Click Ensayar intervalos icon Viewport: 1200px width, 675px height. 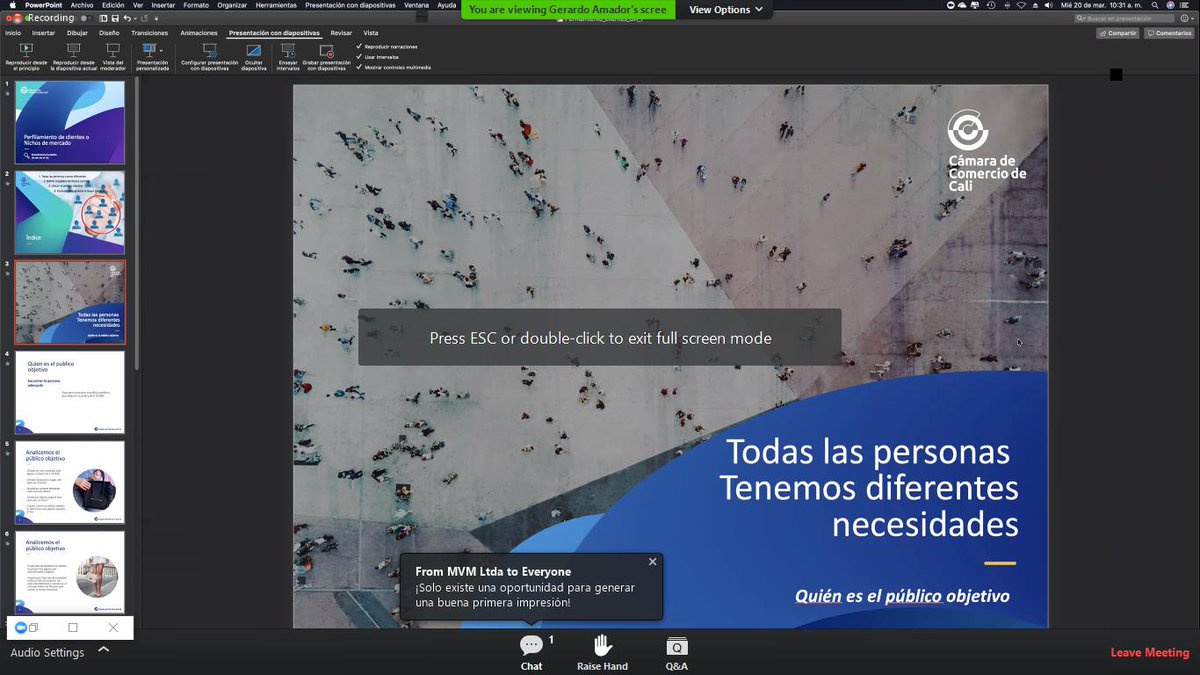(288, 50)
